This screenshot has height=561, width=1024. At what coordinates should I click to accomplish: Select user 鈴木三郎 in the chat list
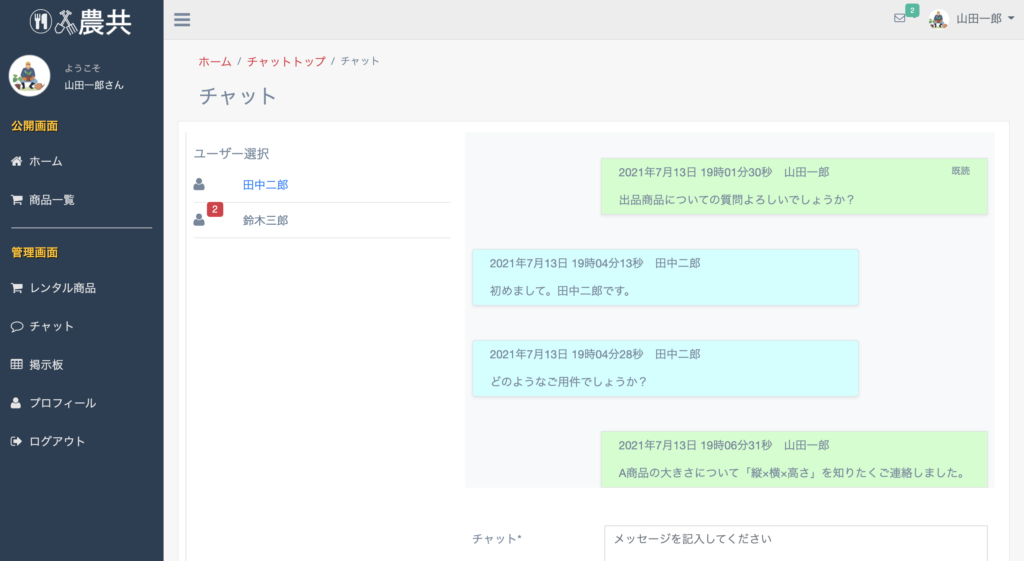click(265, 220)
